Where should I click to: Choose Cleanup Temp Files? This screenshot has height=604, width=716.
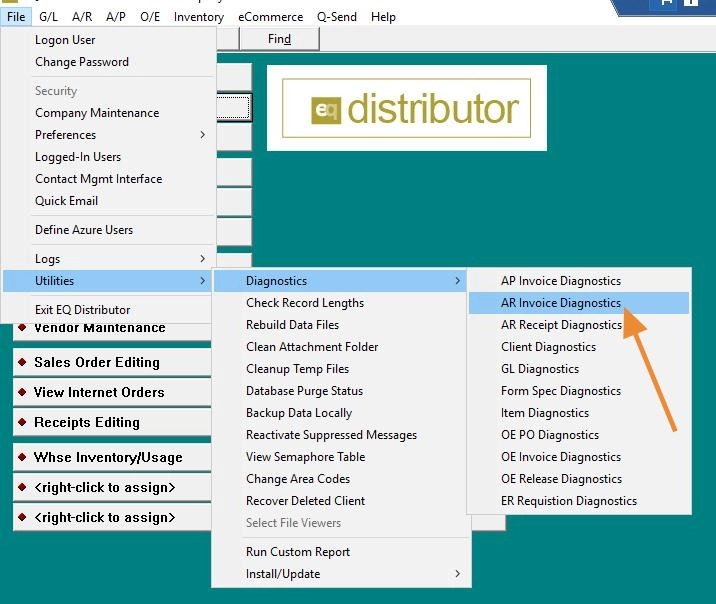(340, 368)
